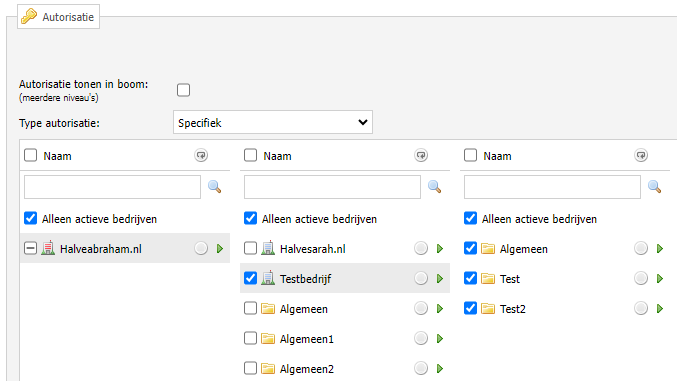Expand Halvesarah.nl with the green arrow
This screenshot has height=381, width=677.
[440, 248]
